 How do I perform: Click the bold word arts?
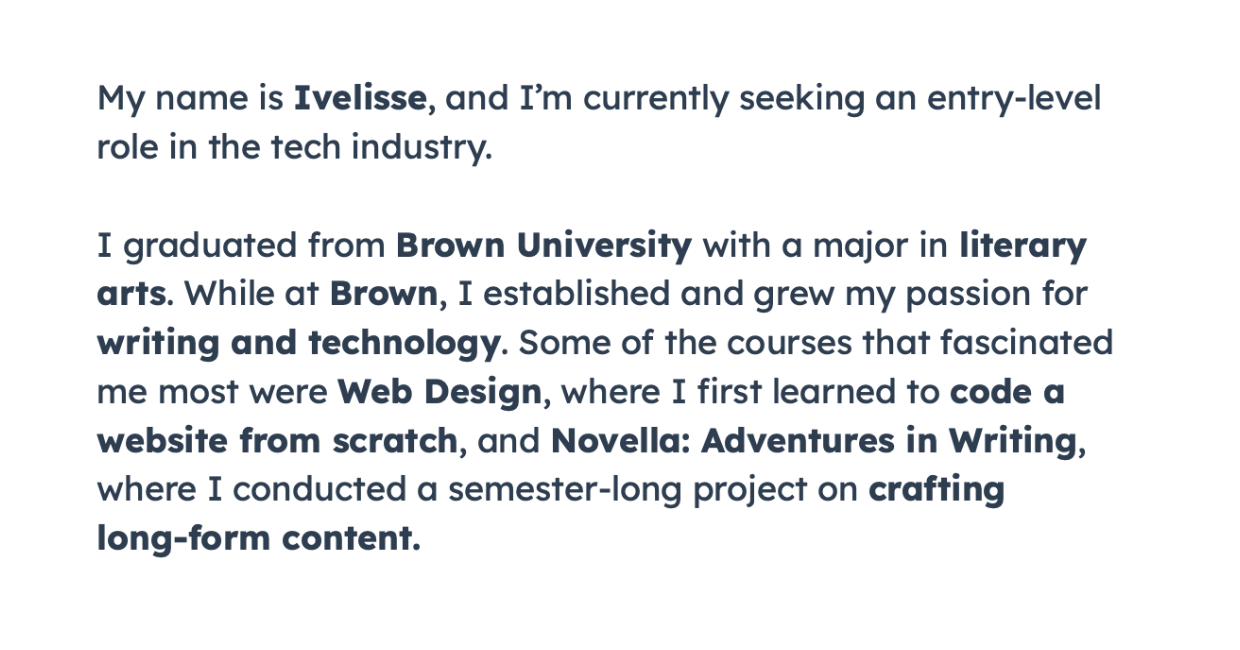coord(131,294)
